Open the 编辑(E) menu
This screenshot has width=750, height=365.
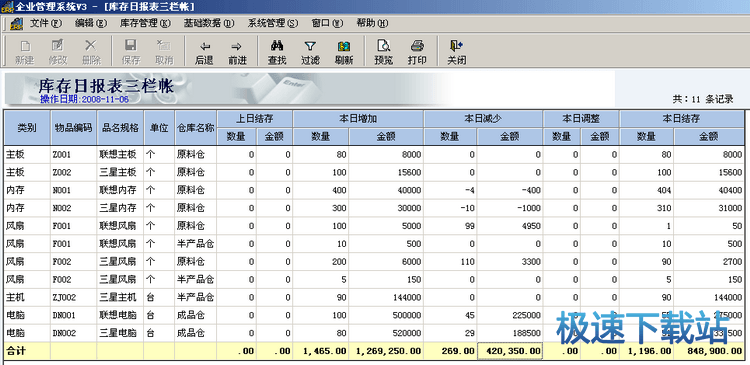[91, 23]
